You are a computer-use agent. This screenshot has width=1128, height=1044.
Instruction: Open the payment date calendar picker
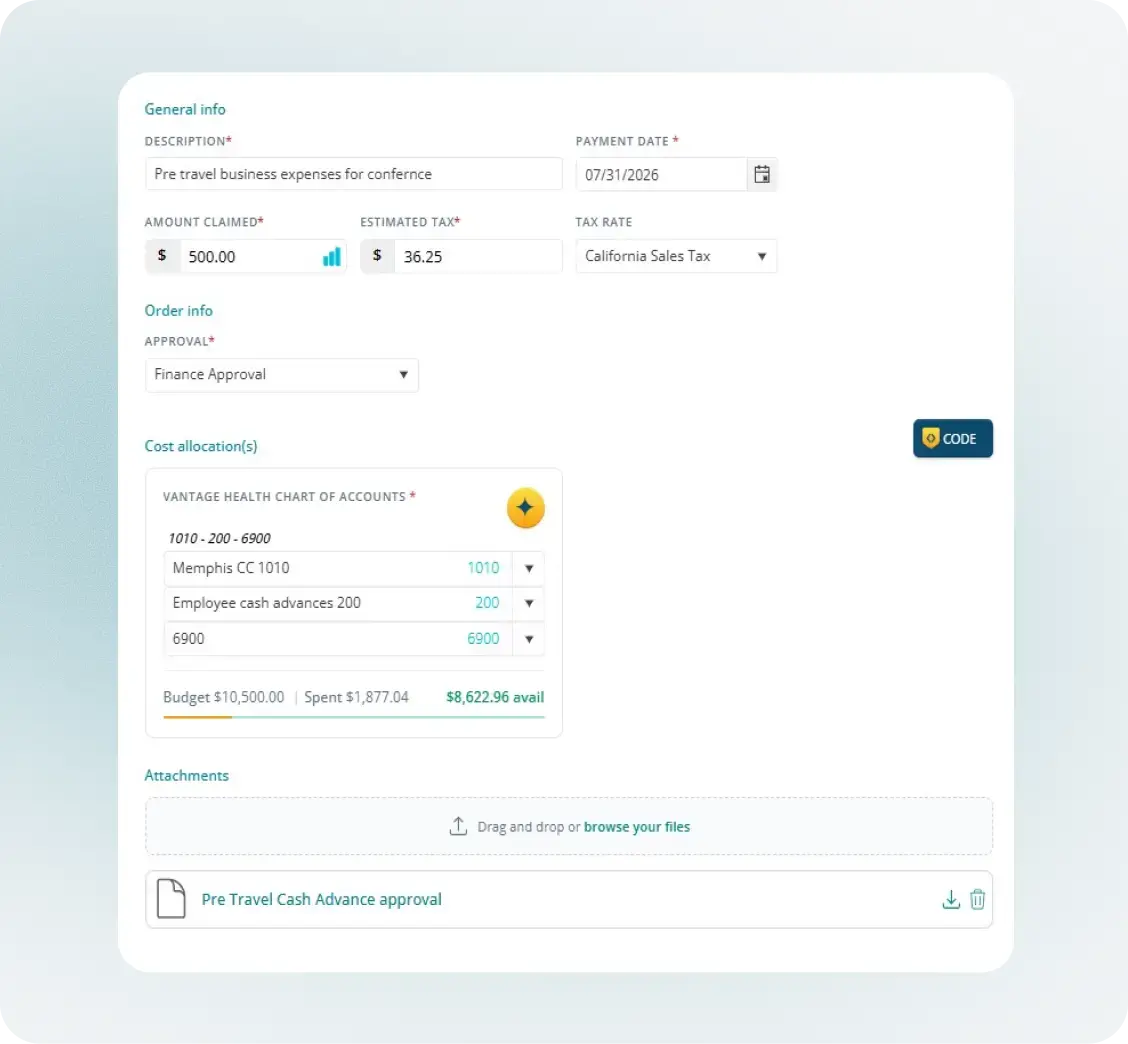[762, 174]
